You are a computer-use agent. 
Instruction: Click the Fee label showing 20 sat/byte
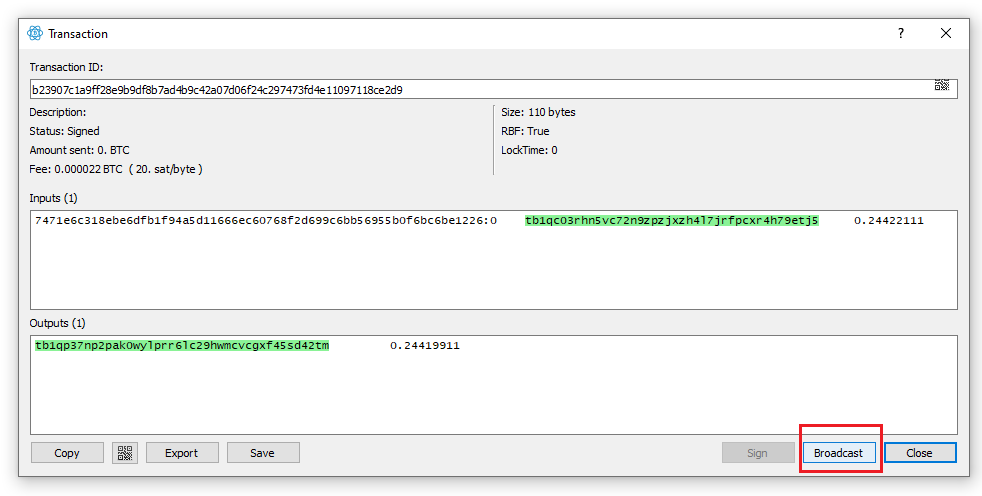pyautogui.click(x=116, y=169)
